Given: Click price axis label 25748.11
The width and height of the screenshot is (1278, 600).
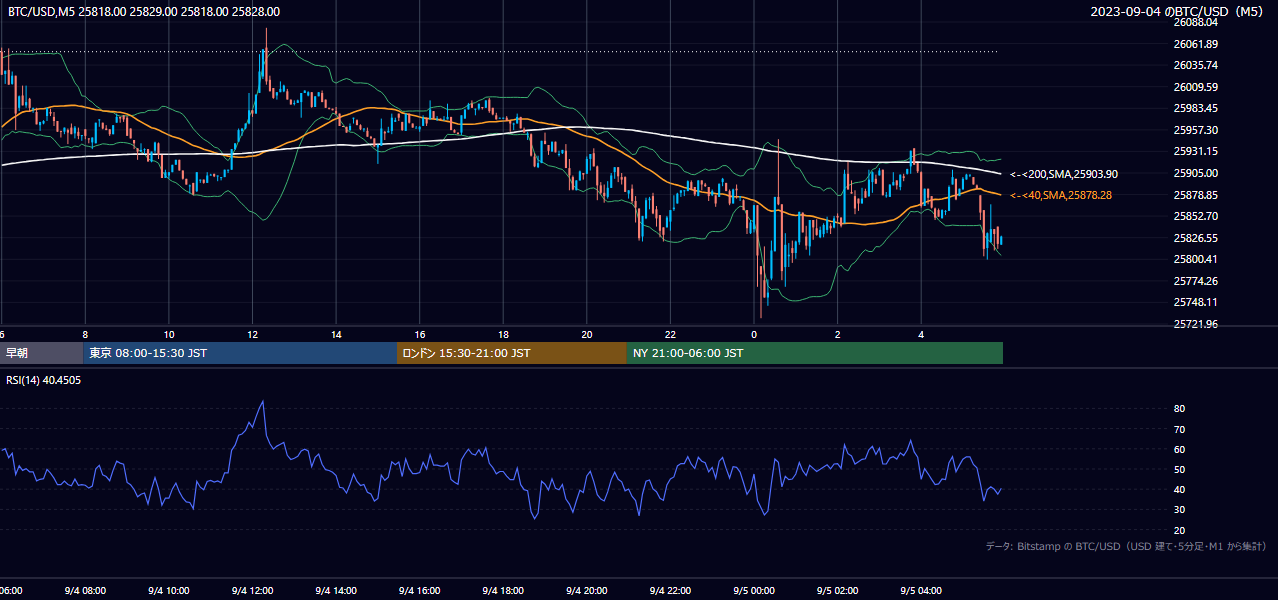Looking at the screenshot, I should click(1196, 302).
